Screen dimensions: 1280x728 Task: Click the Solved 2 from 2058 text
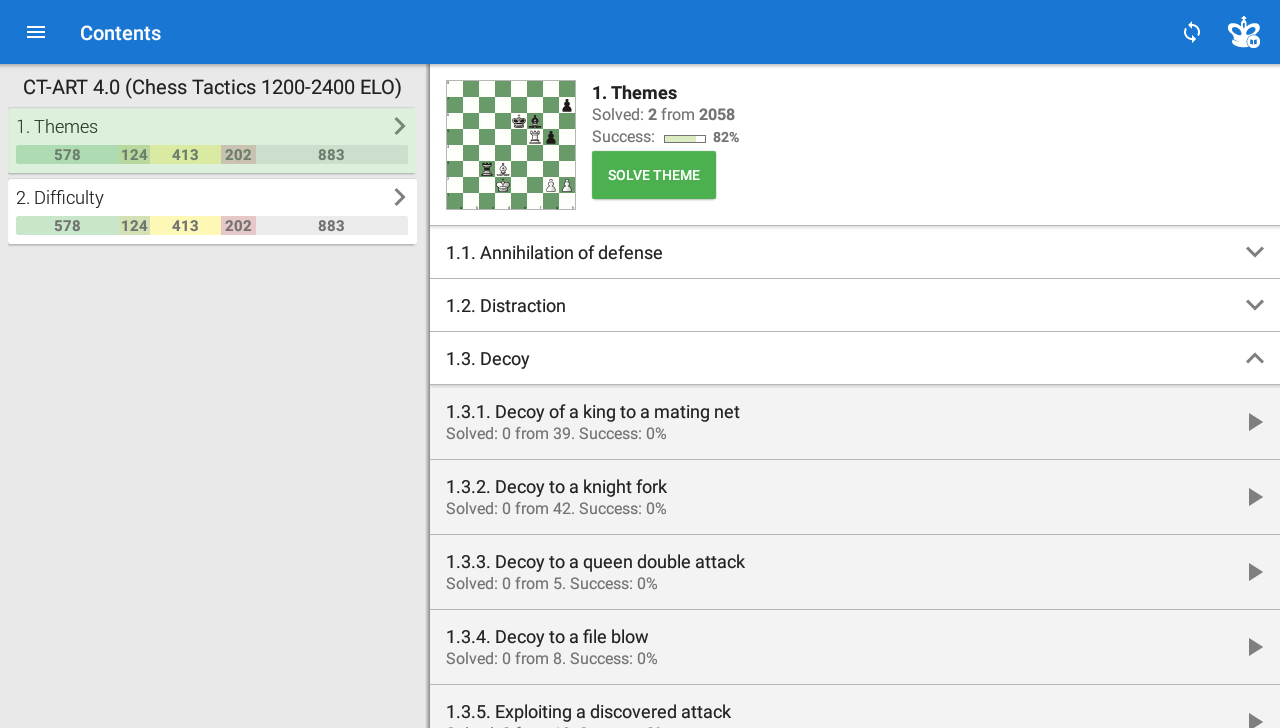663,115
